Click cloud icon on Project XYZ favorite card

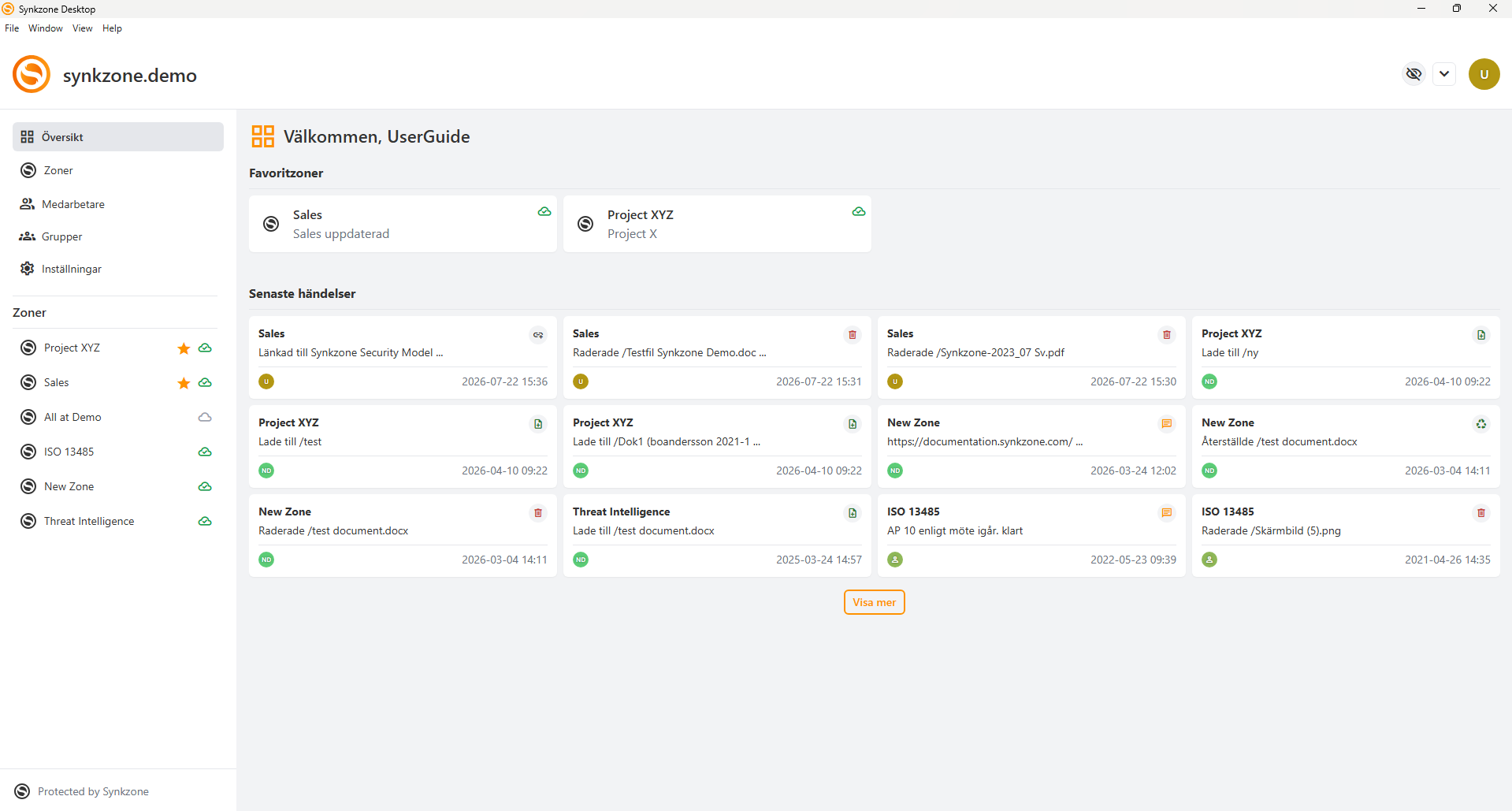(x=859, y=211)
